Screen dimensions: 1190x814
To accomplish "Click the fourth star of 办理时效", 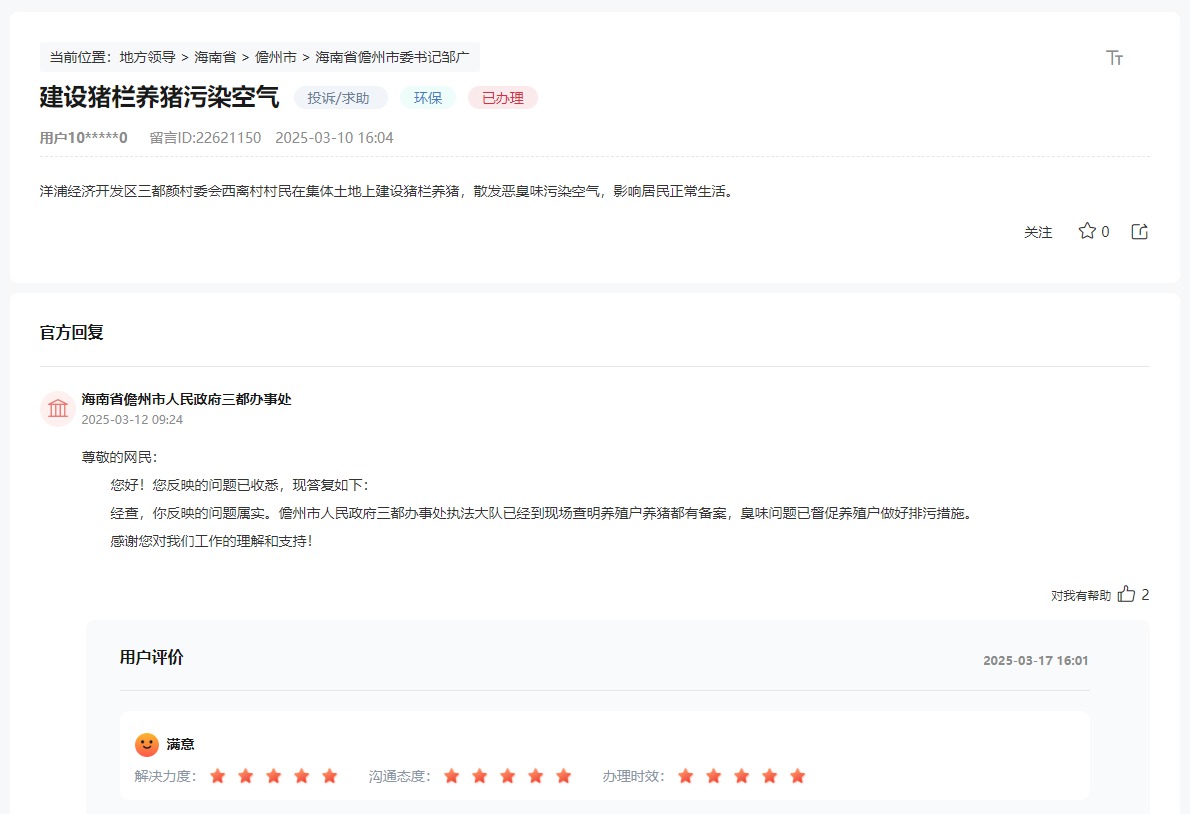I will click(x=770, y=776).
